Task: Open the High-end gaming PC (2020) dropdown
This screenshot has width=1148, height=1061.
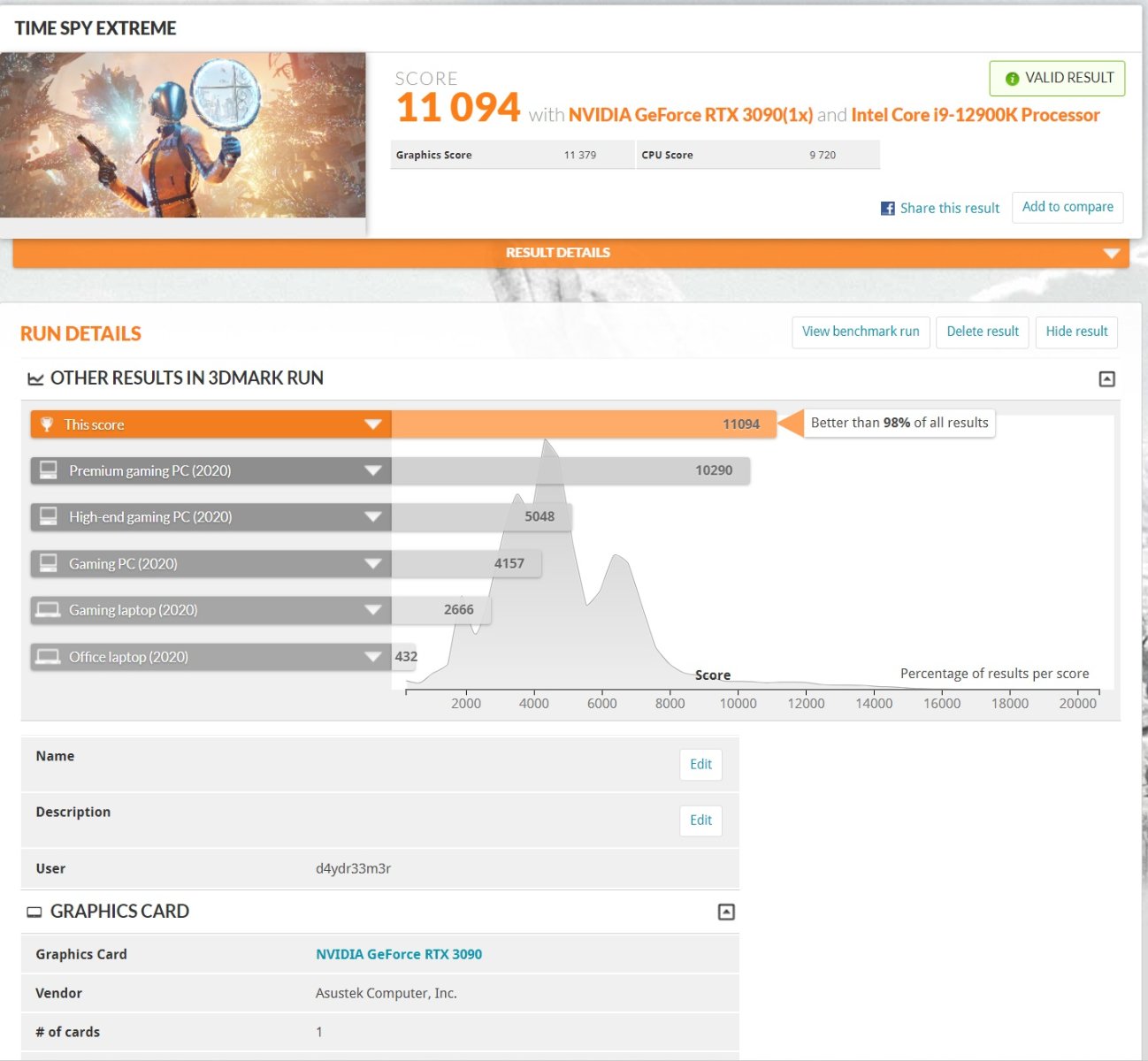Action: [x=373, y=516]
